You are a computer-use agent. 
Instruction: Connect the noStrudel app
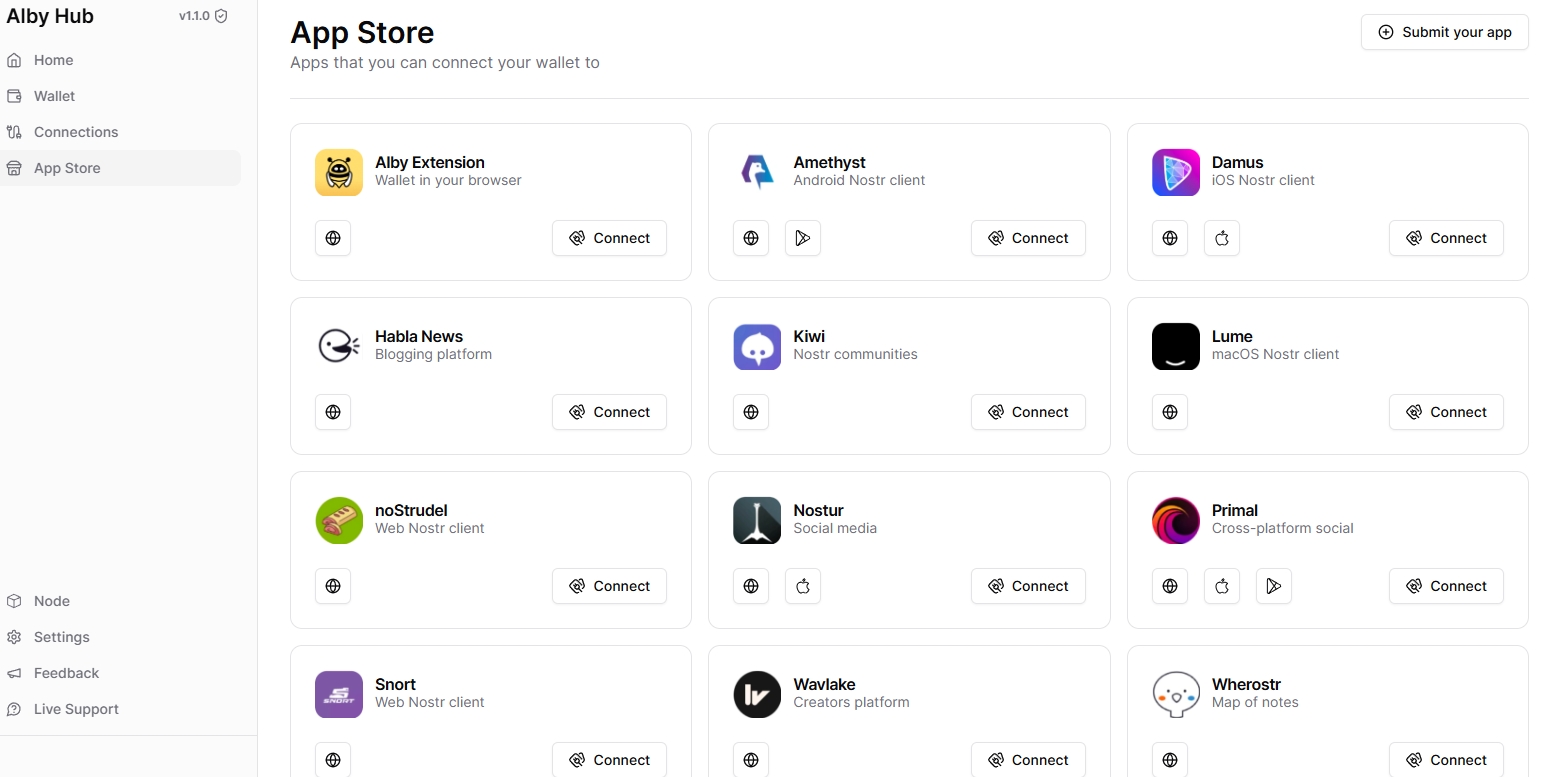click(x=609, y=586)
